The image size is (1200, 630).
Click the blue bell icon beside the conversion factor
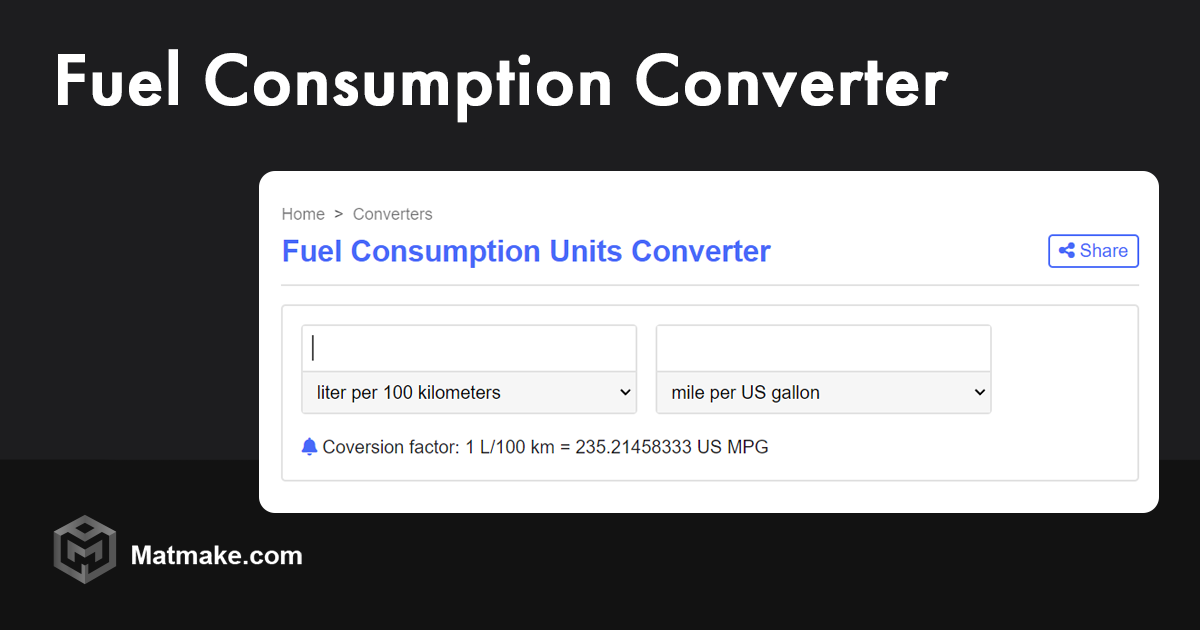pos(309,447)
